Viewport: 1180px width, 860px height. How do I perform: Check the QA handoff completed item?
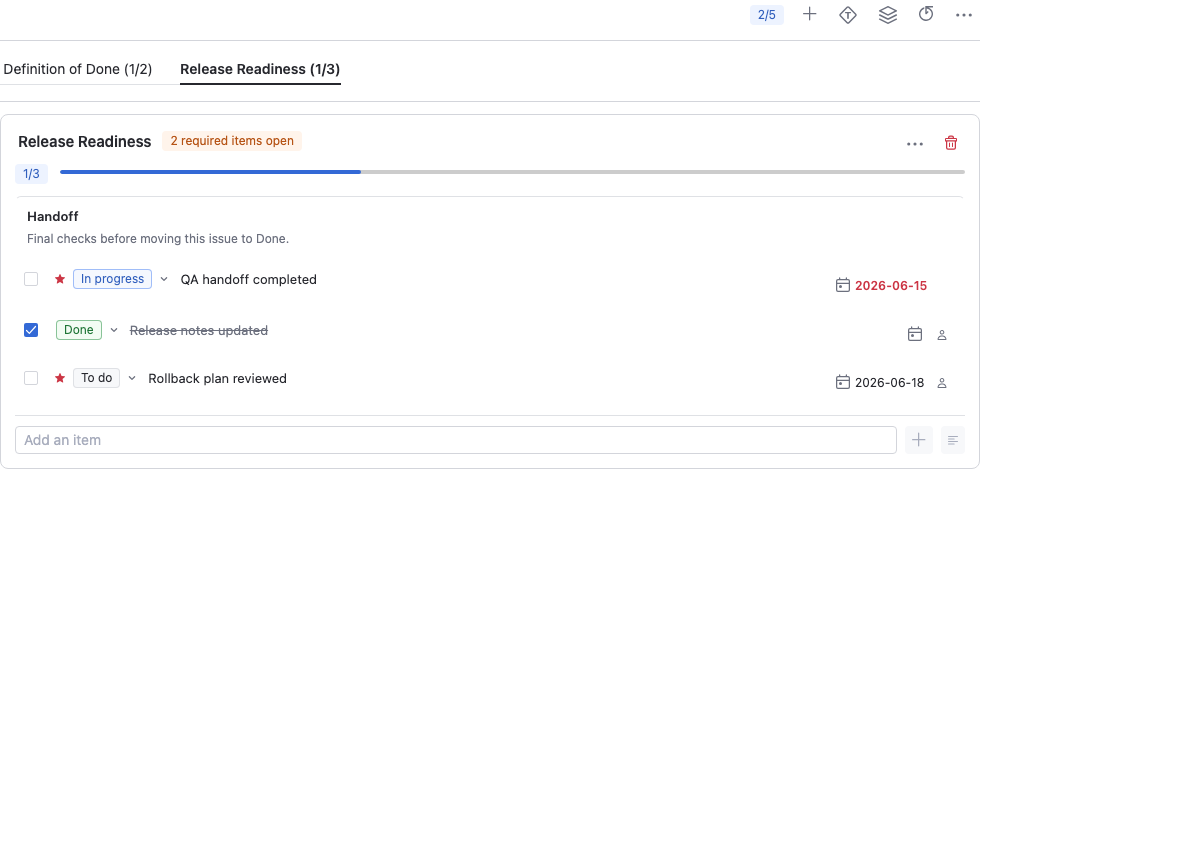pyautogui.click(x=31, y=279)
